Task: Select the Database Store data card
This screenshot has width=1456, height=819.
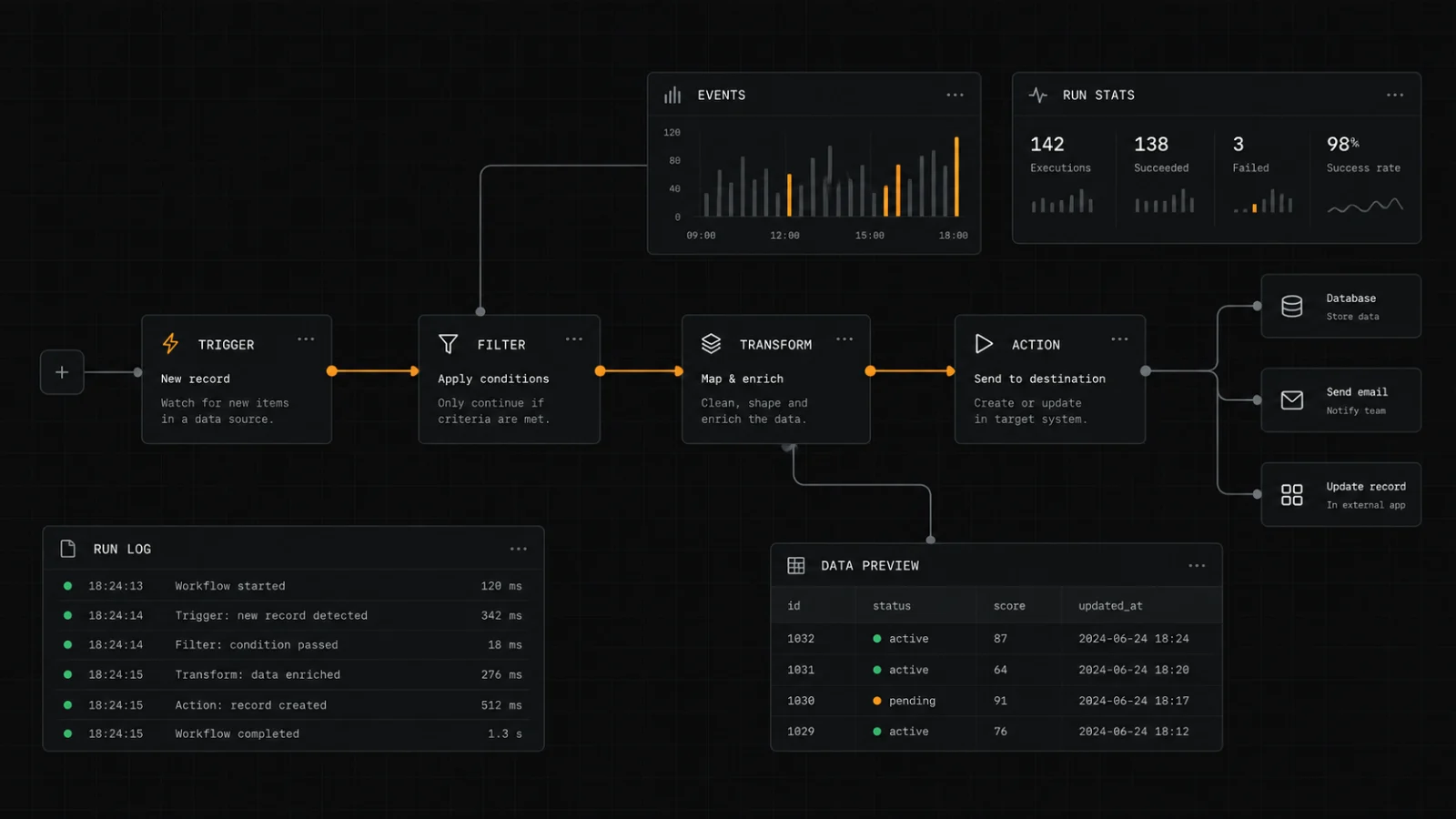Action: point(1340,307)
